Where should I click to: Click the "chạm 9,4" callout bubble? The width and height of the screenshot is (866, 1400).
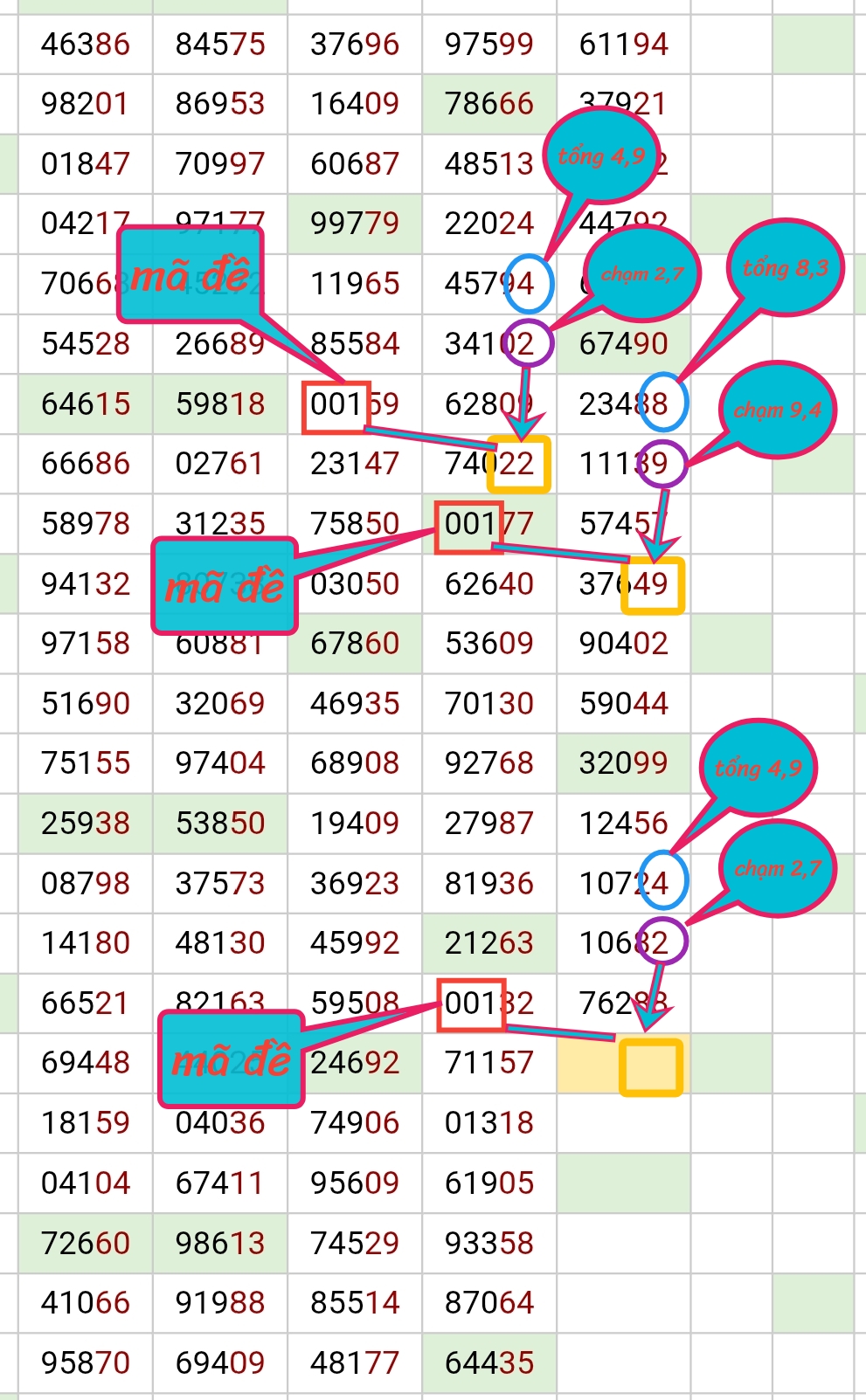[777, 410]
